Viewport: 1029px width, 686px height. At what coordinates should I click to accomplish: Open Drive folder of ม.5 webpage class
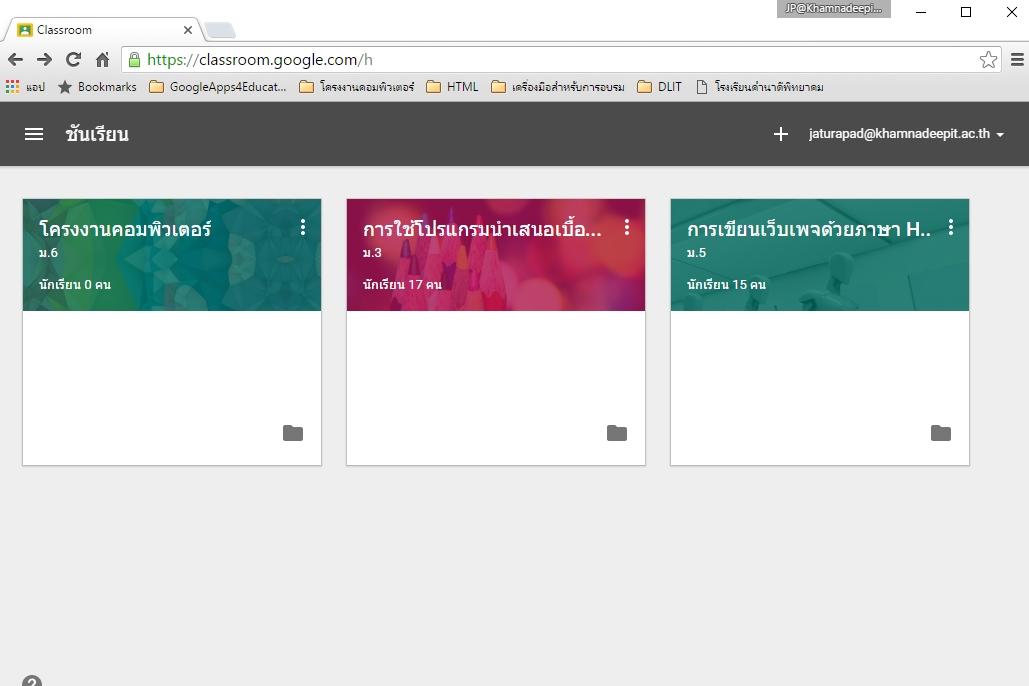click(x=940, y=433)
